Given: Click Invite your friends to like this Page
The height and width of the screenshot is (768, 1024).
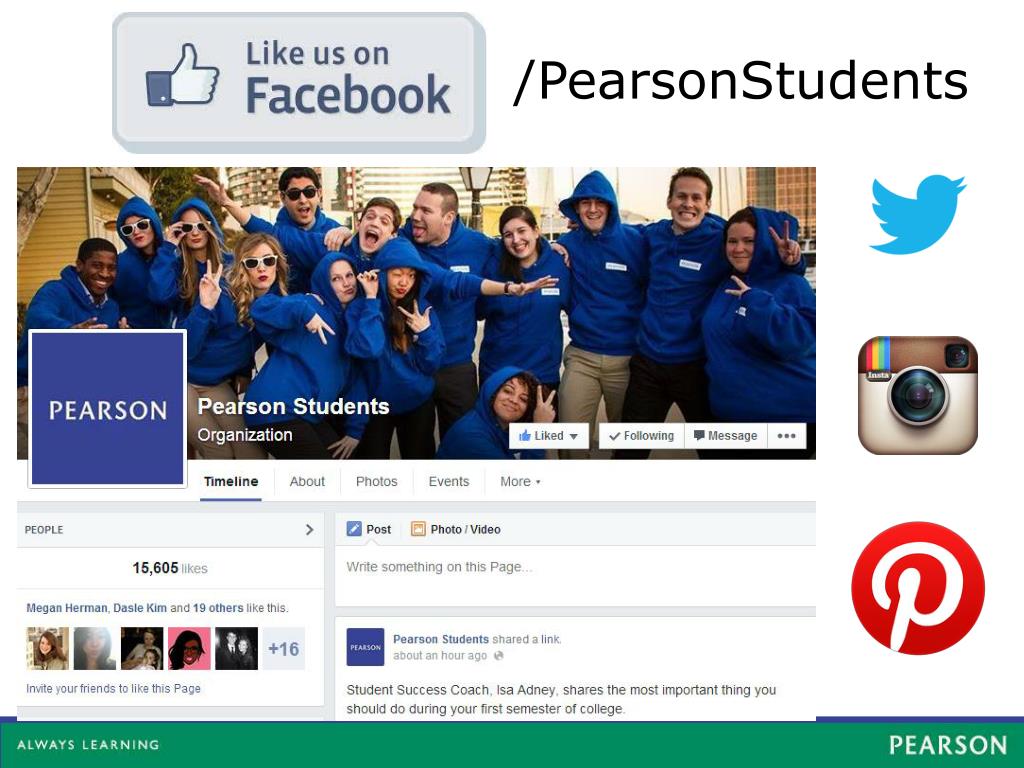Looking at the screenshot, I should pyautogui.click(x=113, y=688).
